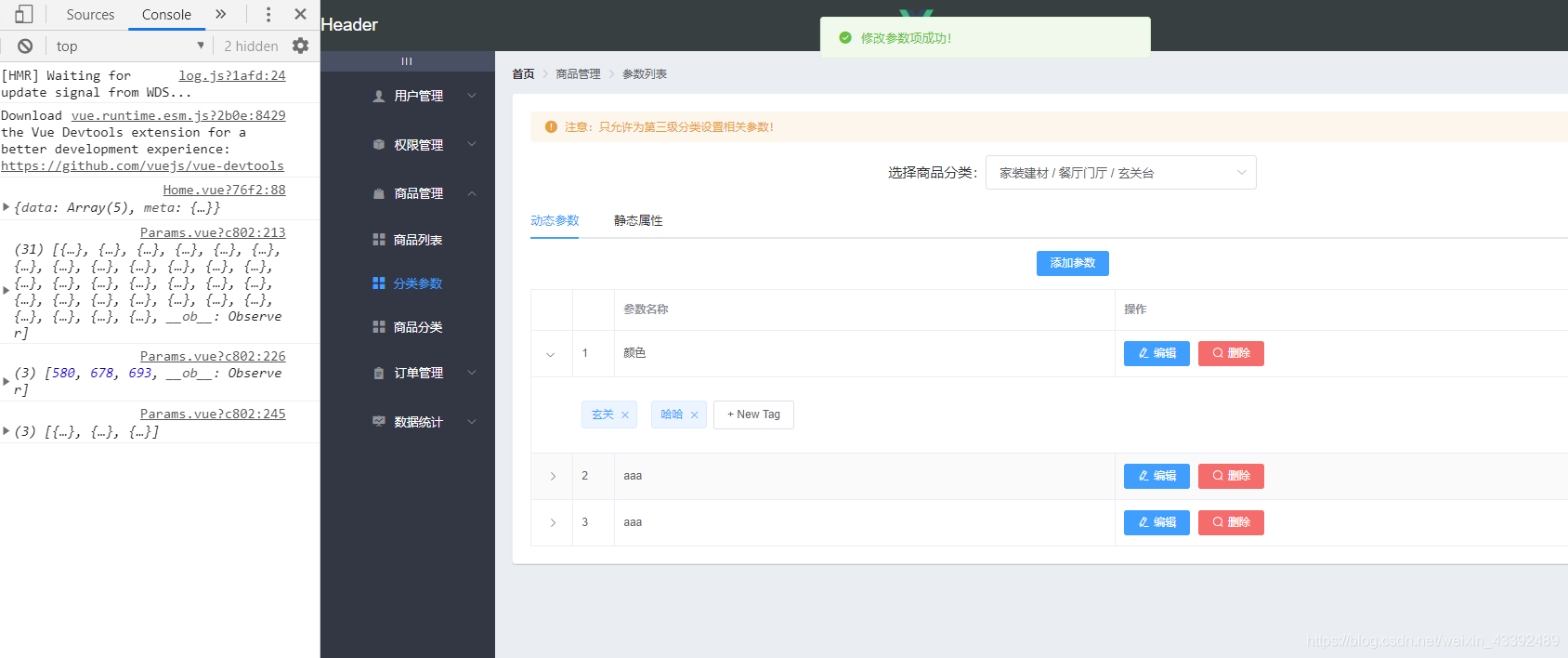
Task: Open Home.vue?76f2:88 source link
Action: point(225,190)
